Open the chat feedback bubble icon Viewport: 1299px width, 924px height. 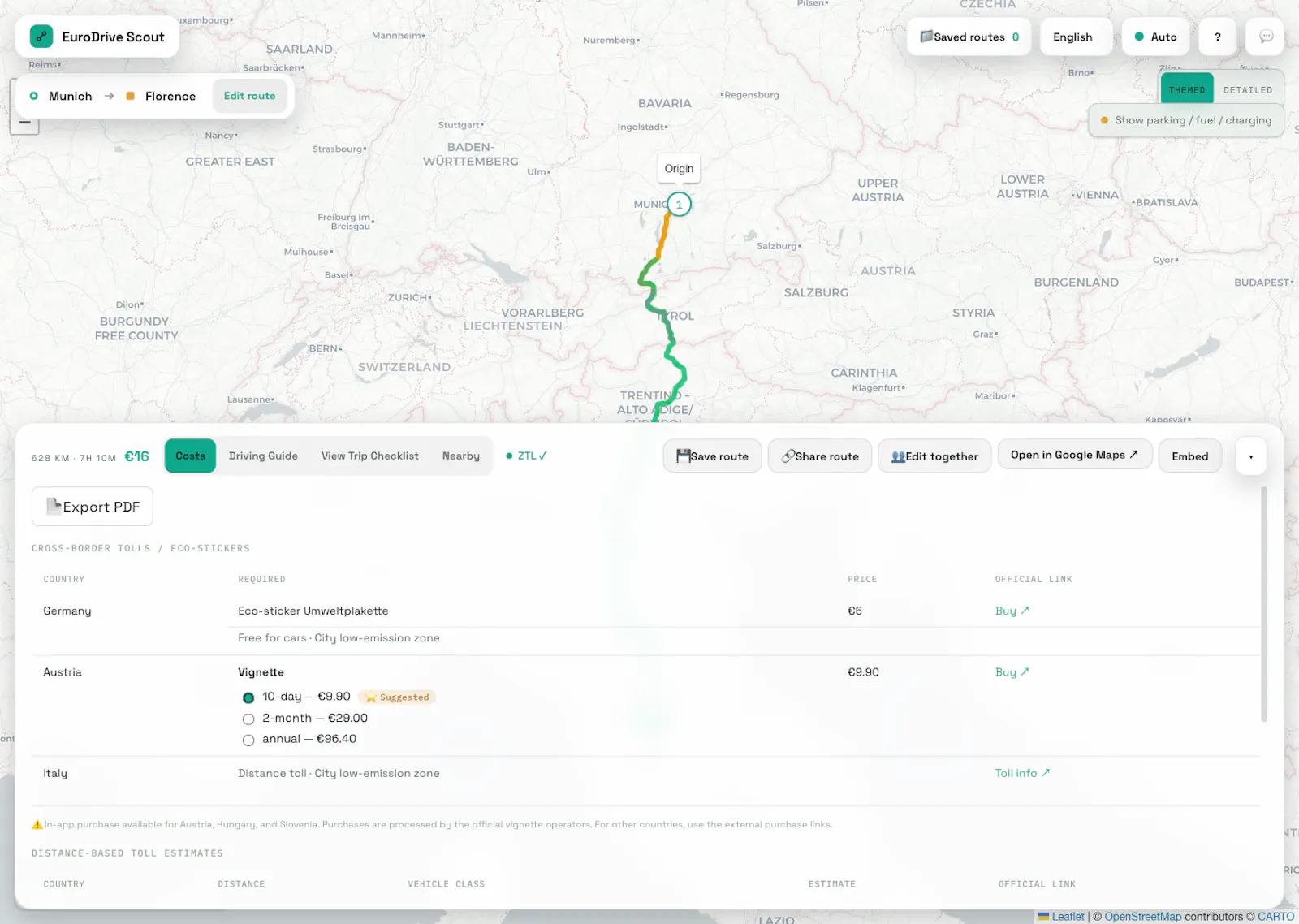(1266, 37)
